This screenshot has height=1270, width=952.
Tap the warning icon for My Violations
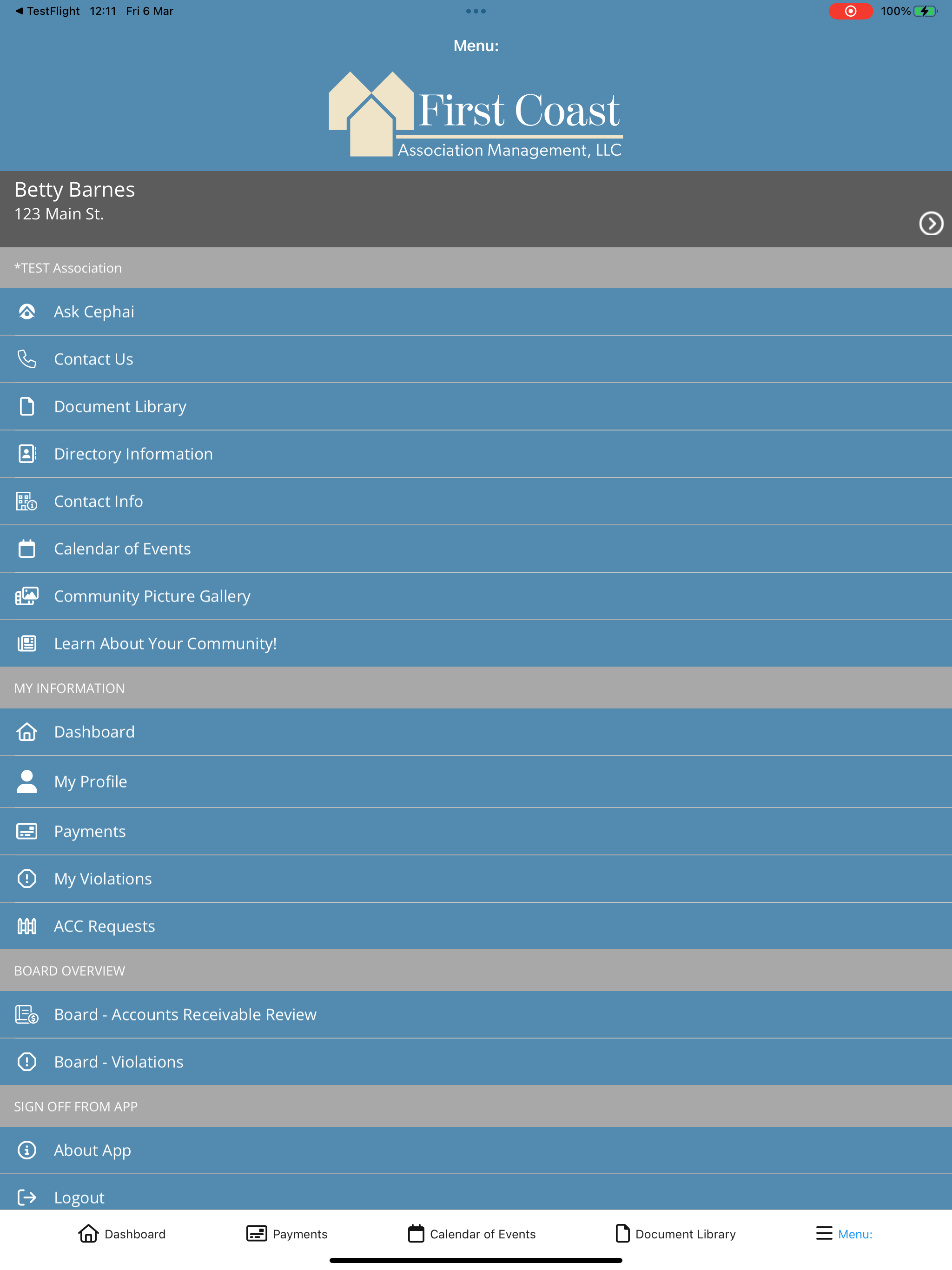click(x=27, y=879)
